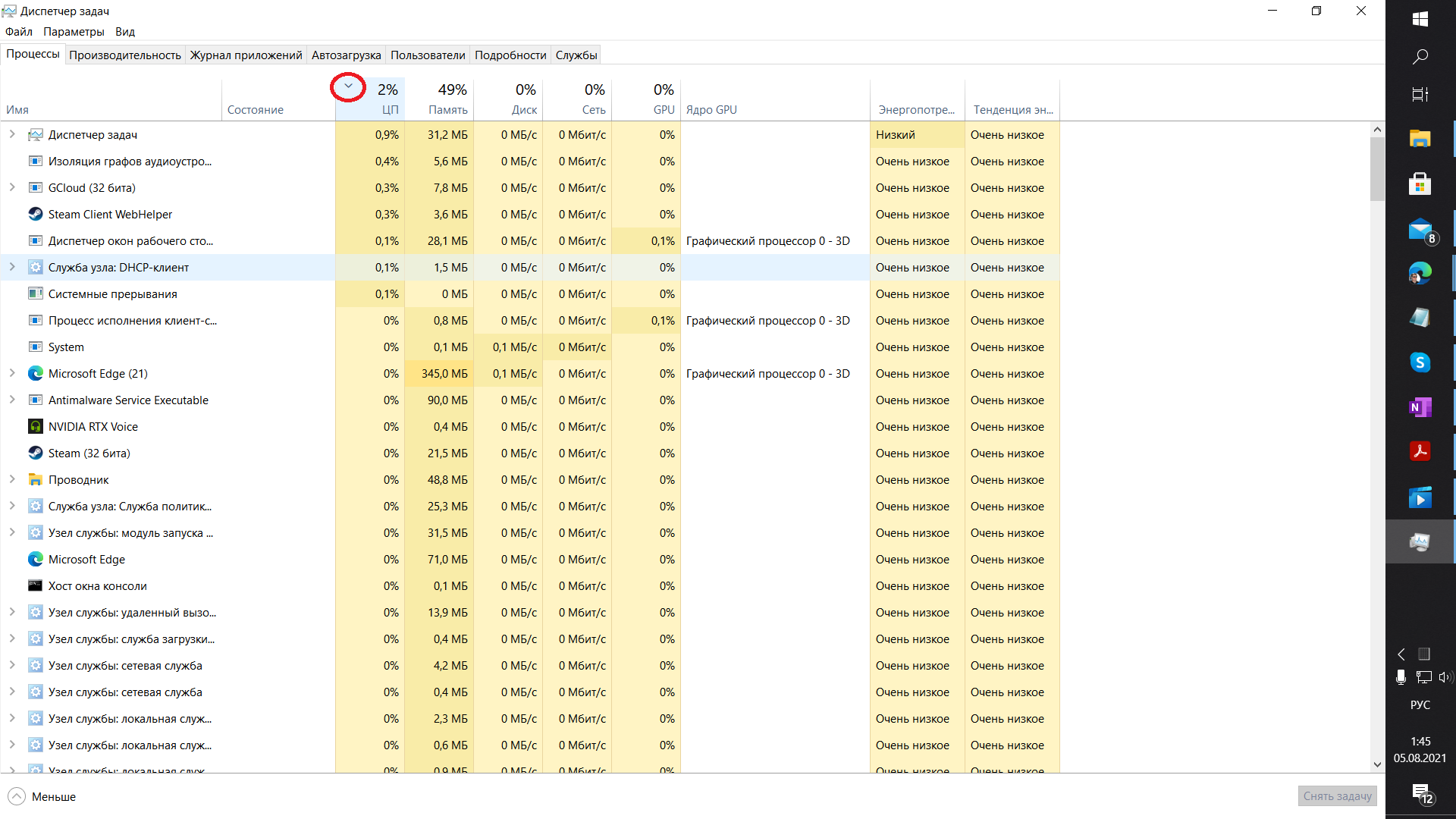Open OneNote from the taskbar
Screen dimensions: 1456x819
(x=1420, y=407)
